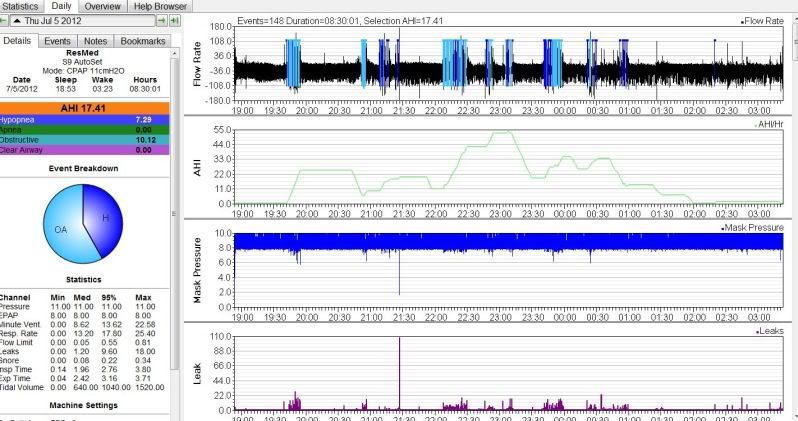Click the Date value 7/5/2012
798x421 pixels.
point(22,89)
